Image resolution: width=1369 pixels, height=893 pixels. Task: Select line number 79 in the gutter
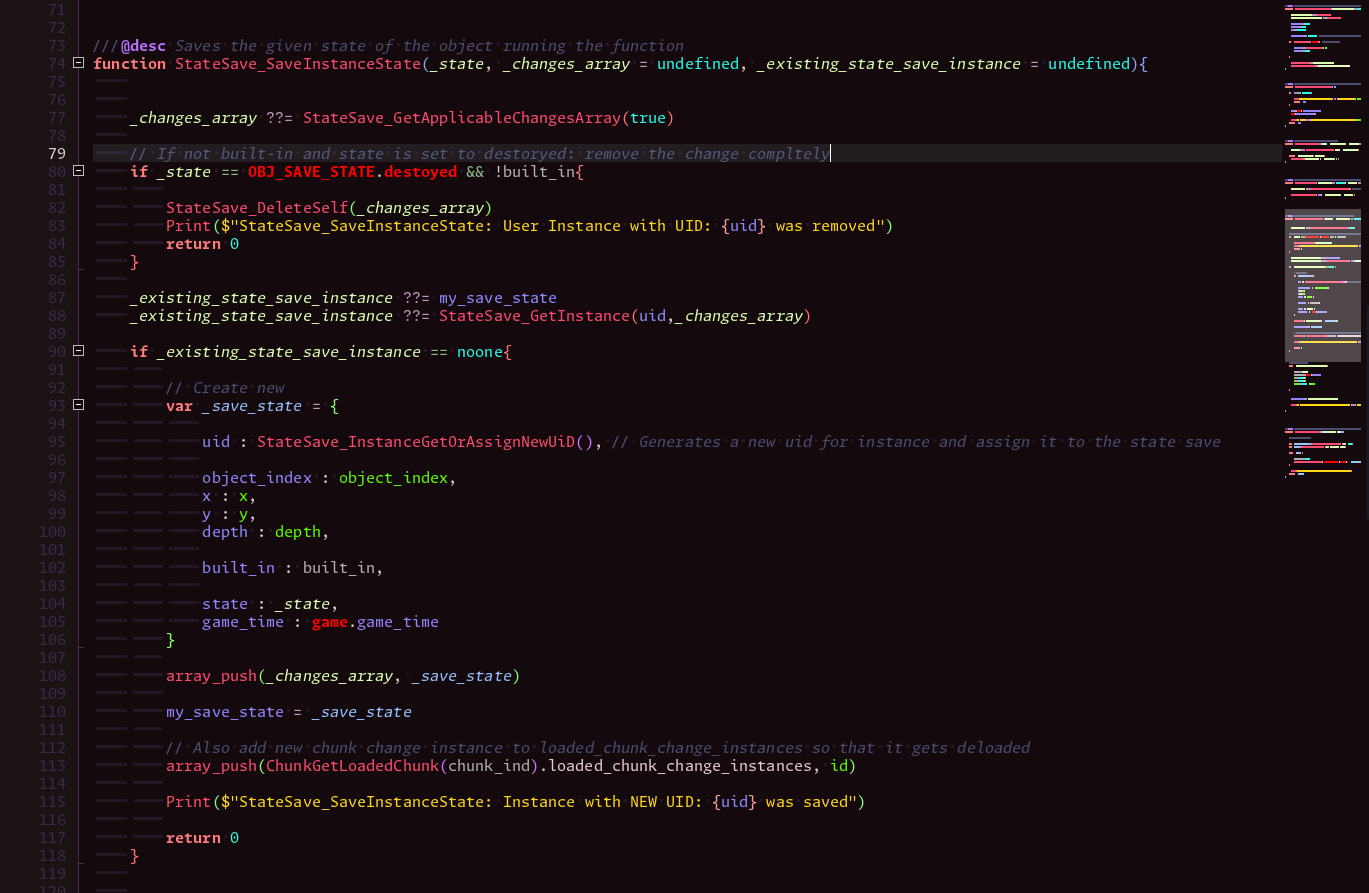pos(56,154)
